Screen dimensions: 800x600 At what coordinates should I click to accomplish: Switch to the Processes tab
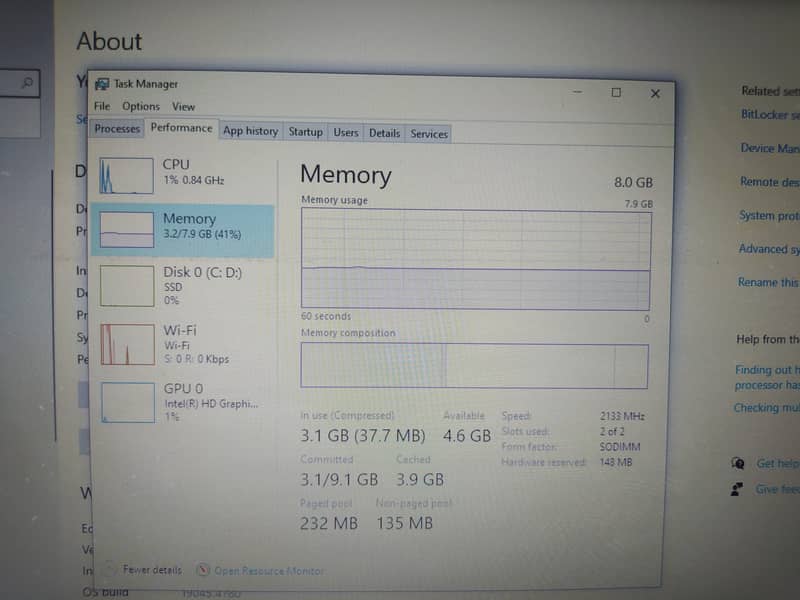[x=117, y=129]
